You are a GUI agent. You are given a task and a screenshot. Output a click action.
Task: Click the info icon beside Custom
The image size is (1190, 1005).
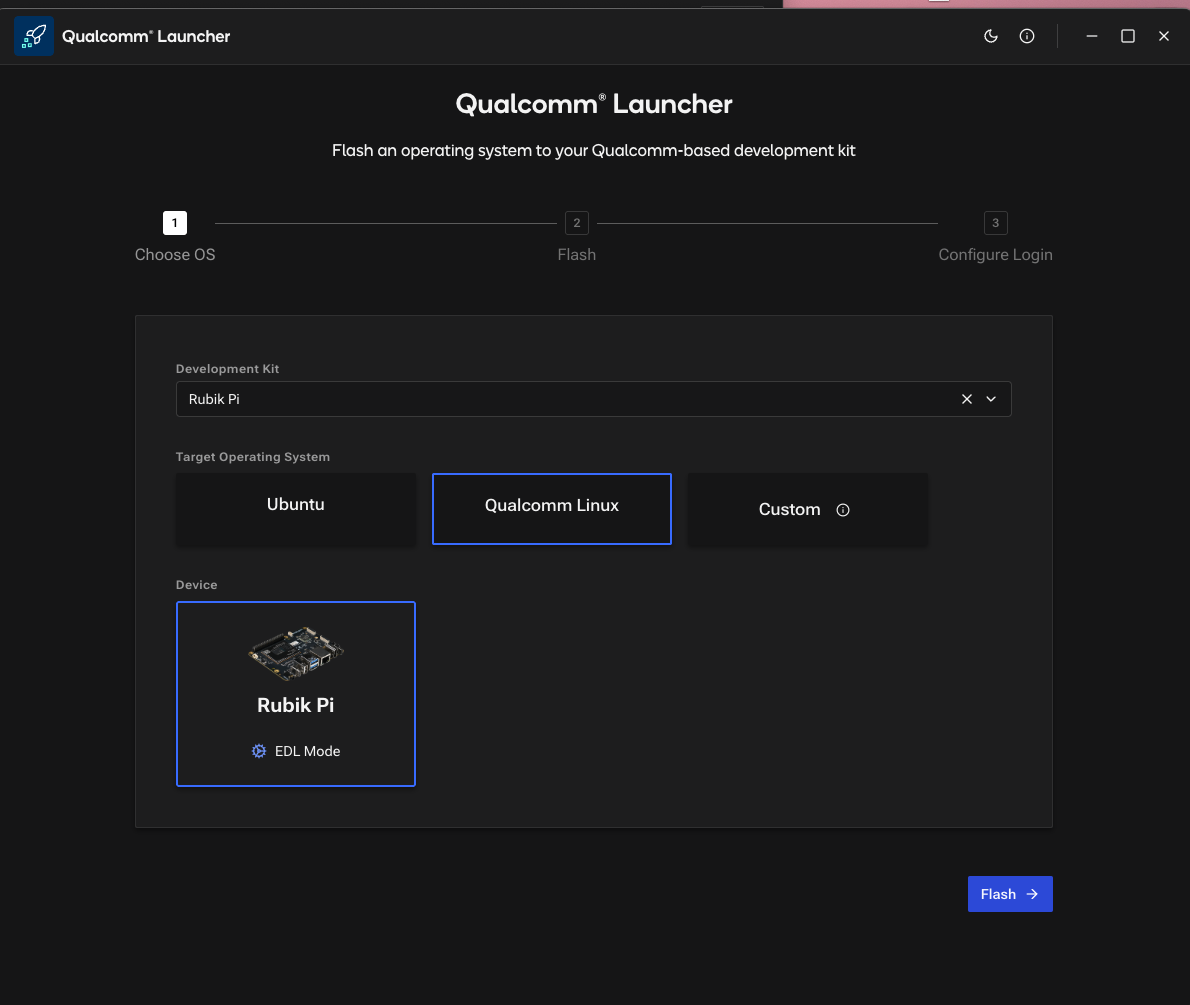click(842, 510)
